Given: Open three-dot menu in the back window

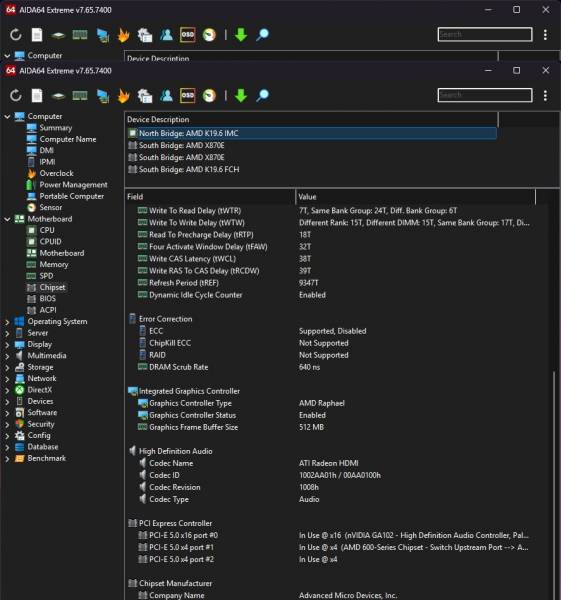Looking at the screenshot, I should tap(545, 35).
